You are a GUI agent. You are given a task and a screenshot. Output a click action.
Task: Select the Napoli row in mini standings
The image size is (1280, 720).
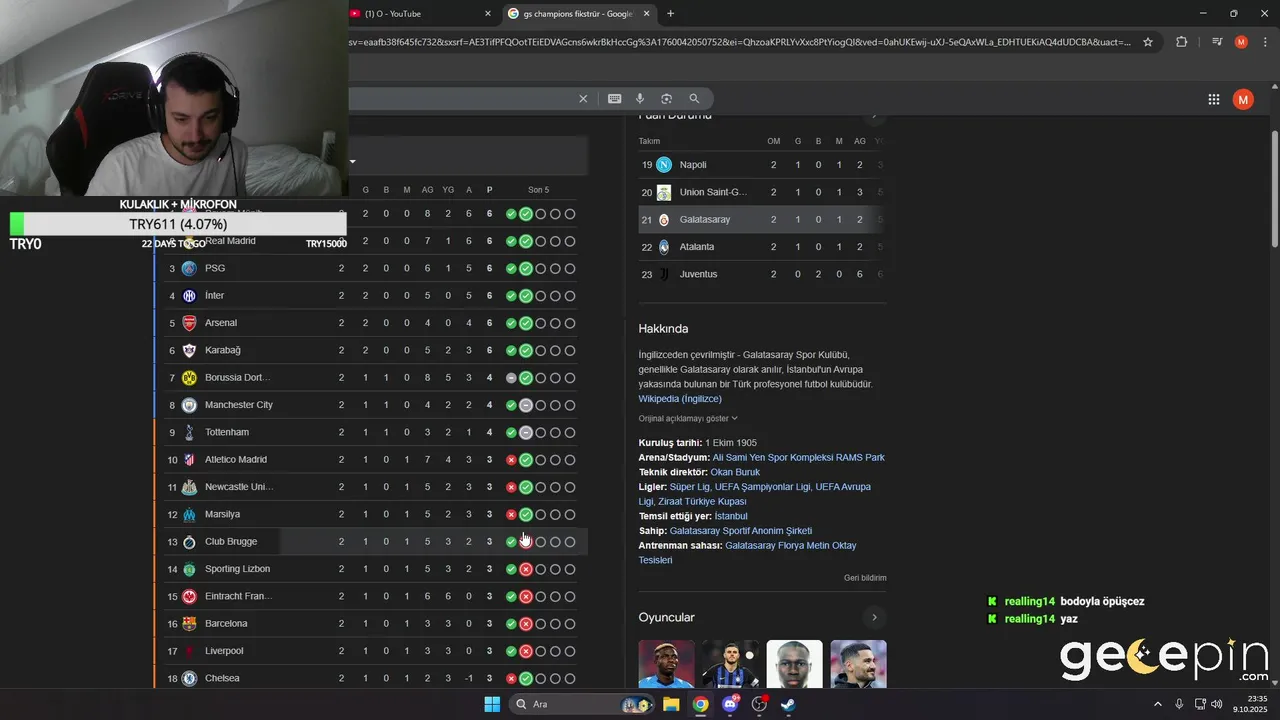762,165
